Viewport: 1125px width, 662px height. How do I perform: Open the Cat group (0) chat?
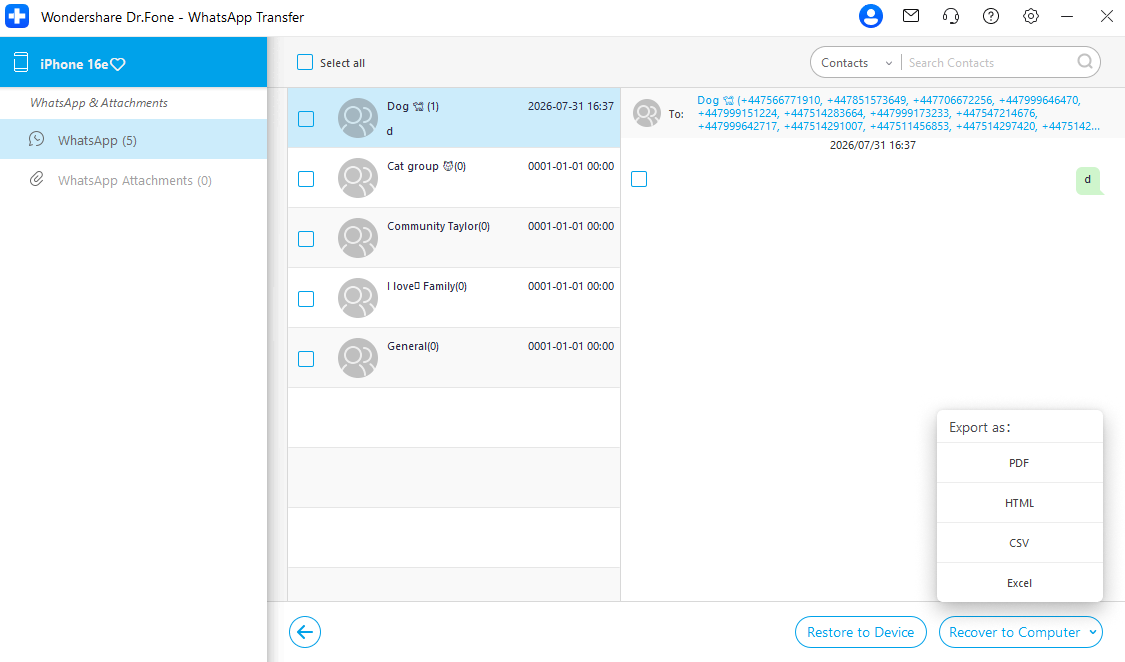click(453, 178)
